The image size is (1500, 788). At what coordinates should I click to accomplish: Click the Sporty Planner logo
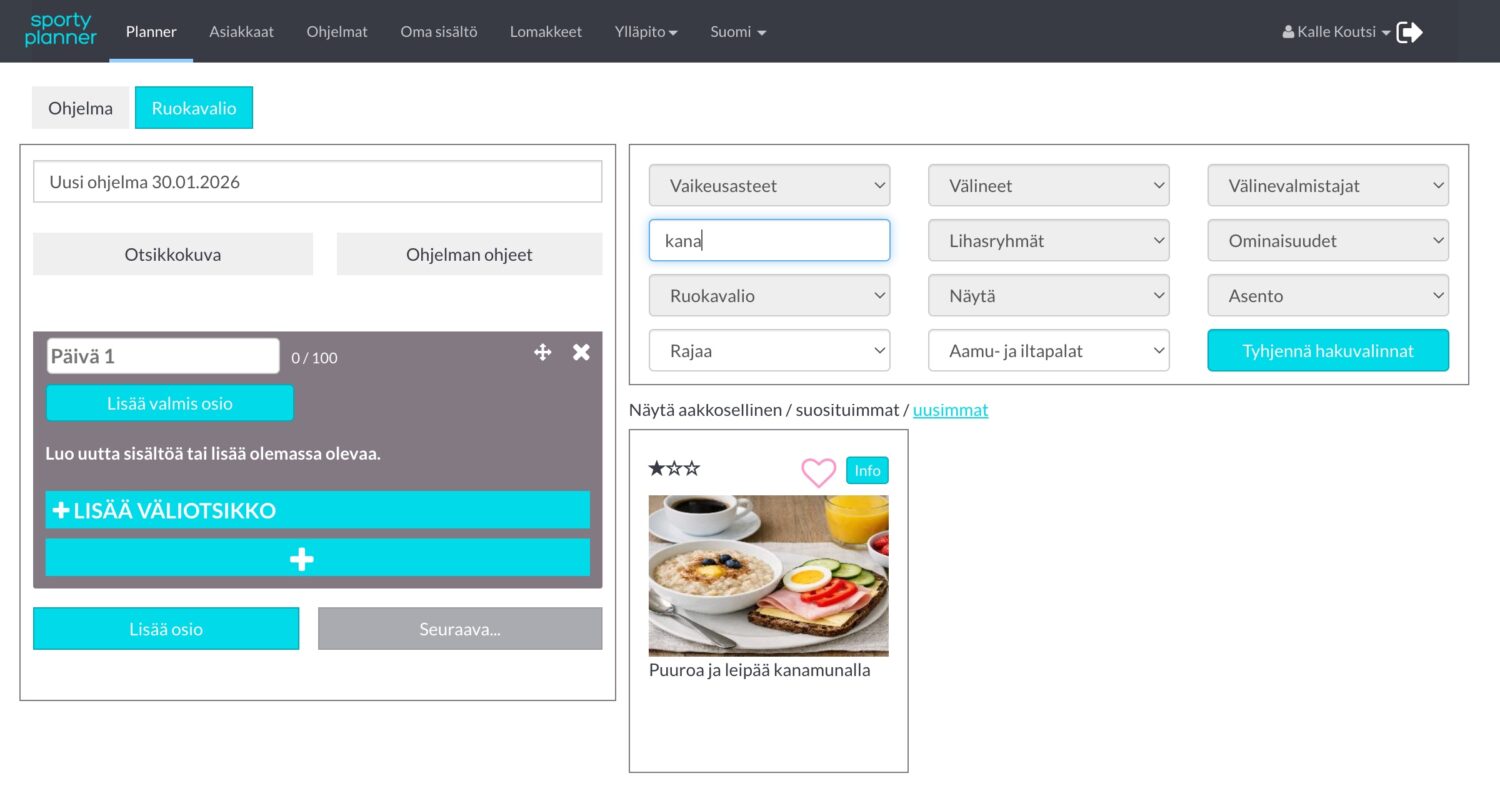click(x=61, y=30)
